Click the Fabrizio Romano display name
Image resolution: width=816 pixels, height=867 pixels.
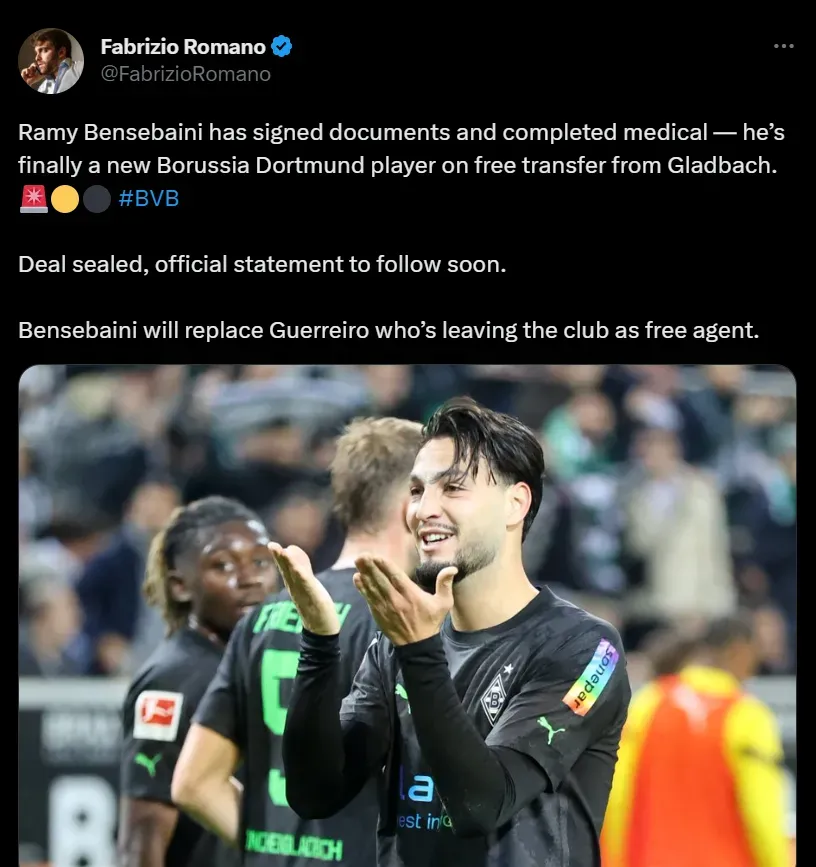[x=184, y=47]
